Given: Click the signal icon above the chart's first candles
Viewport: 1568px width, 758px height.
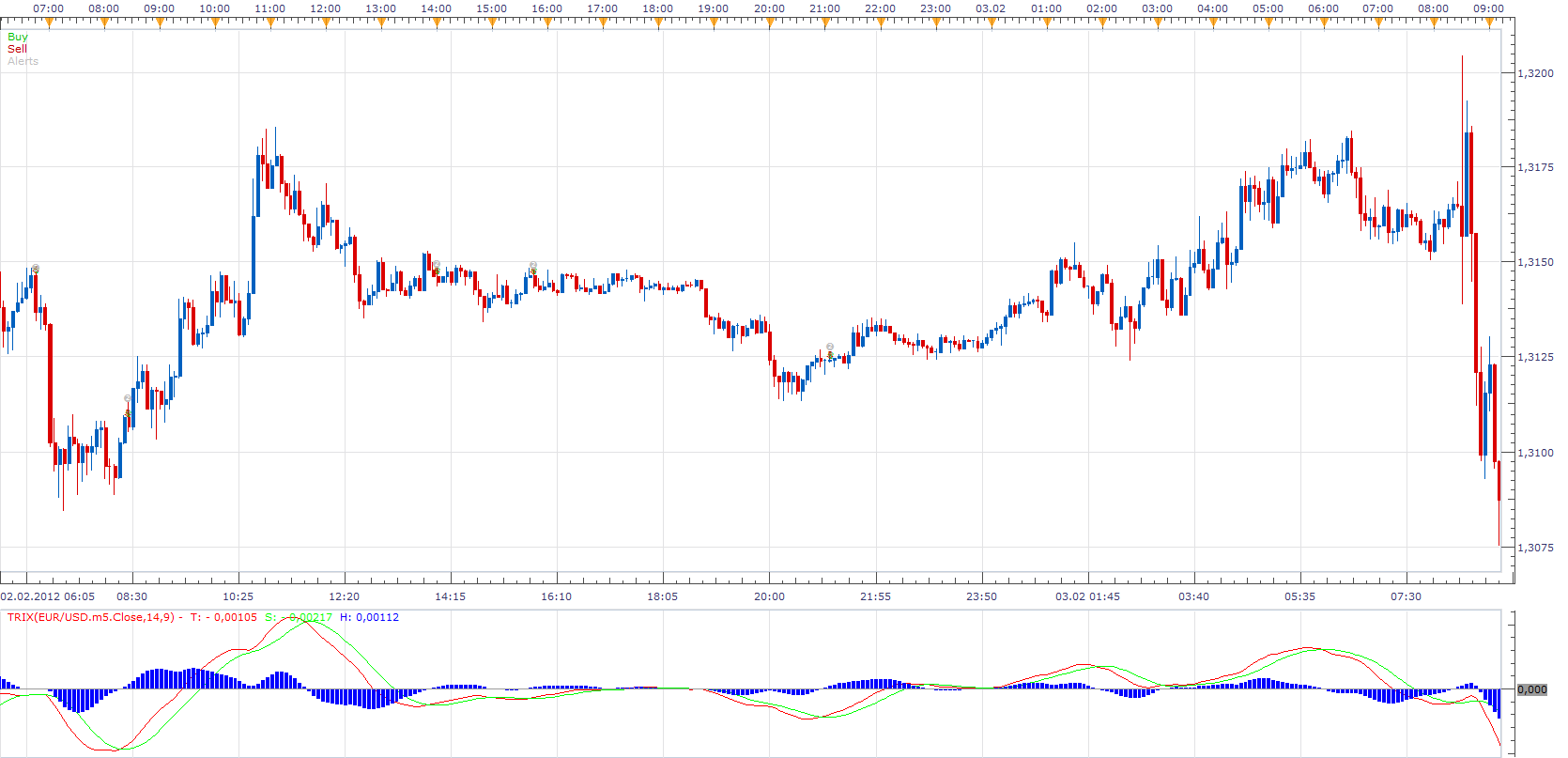Looking at the screenshot, I should point(35,270).
